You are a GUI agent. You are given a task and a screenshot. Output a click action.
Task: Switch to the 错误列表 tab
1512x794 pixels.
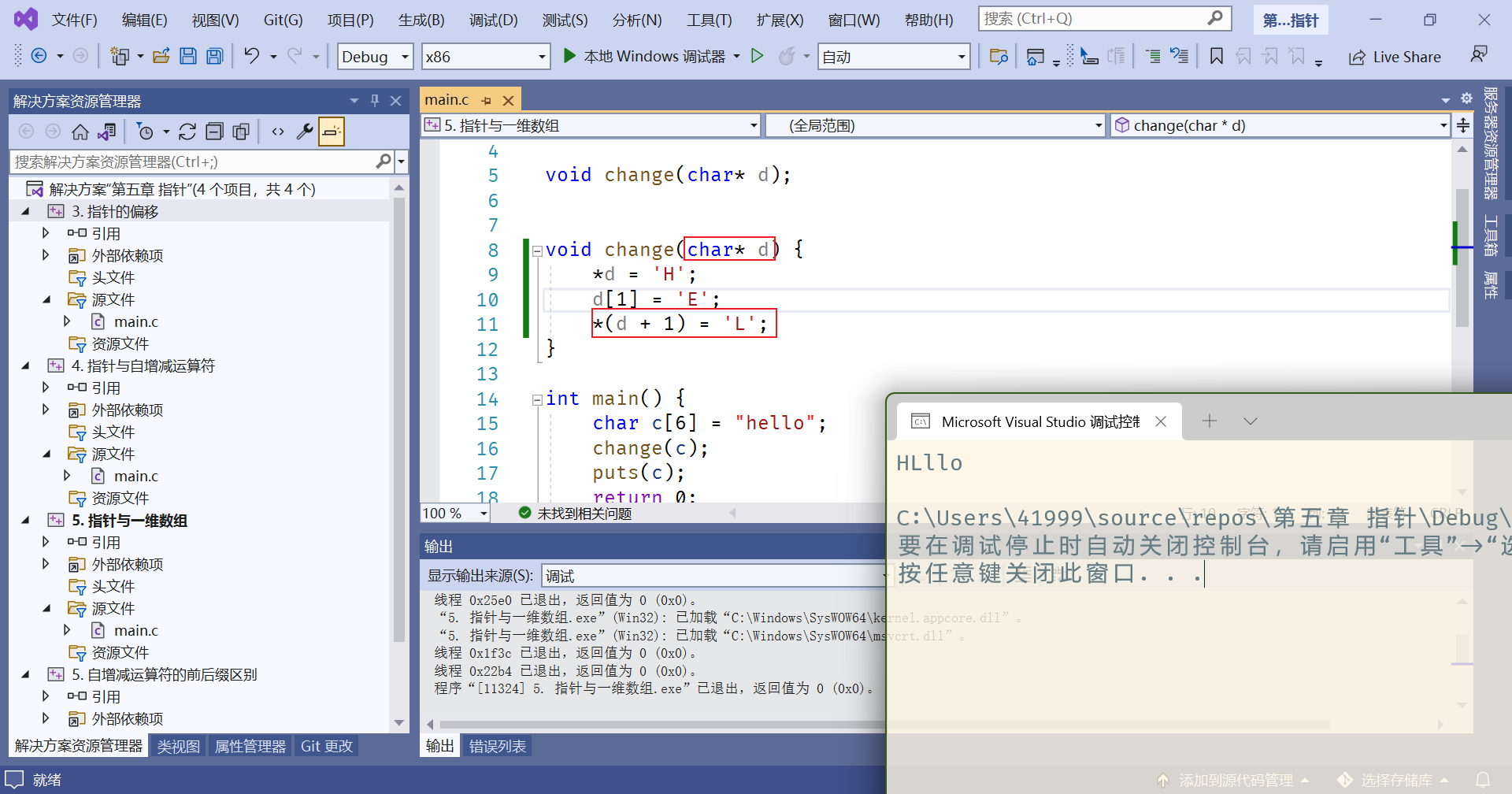(x=497, y=746)
